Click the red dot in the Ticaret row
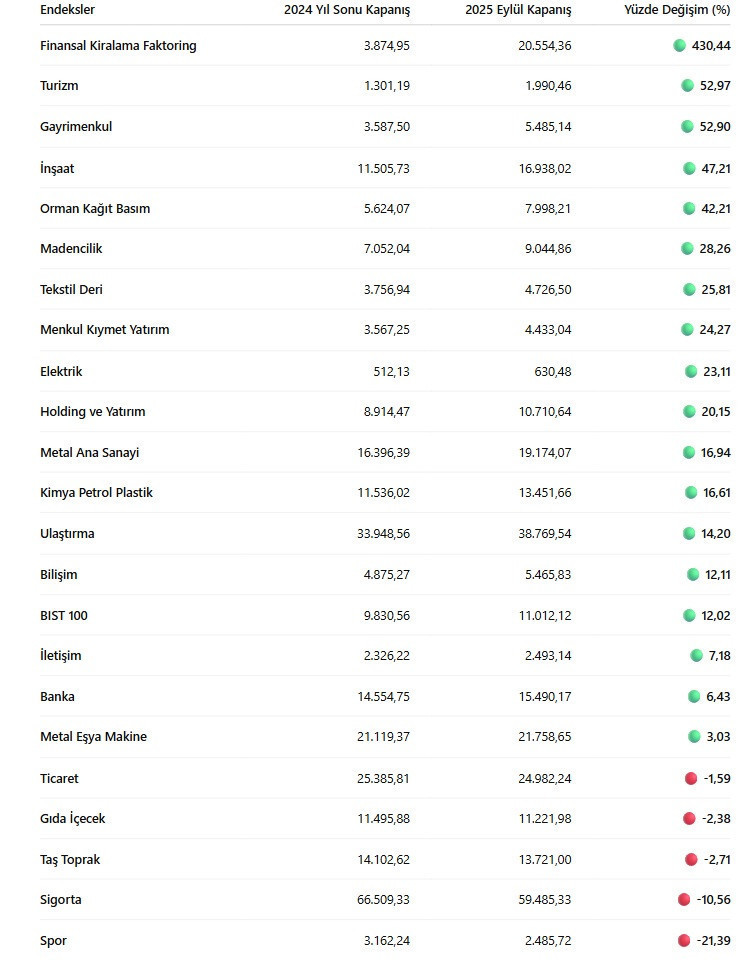Screen dimensions: 756x973 (691, 778)
